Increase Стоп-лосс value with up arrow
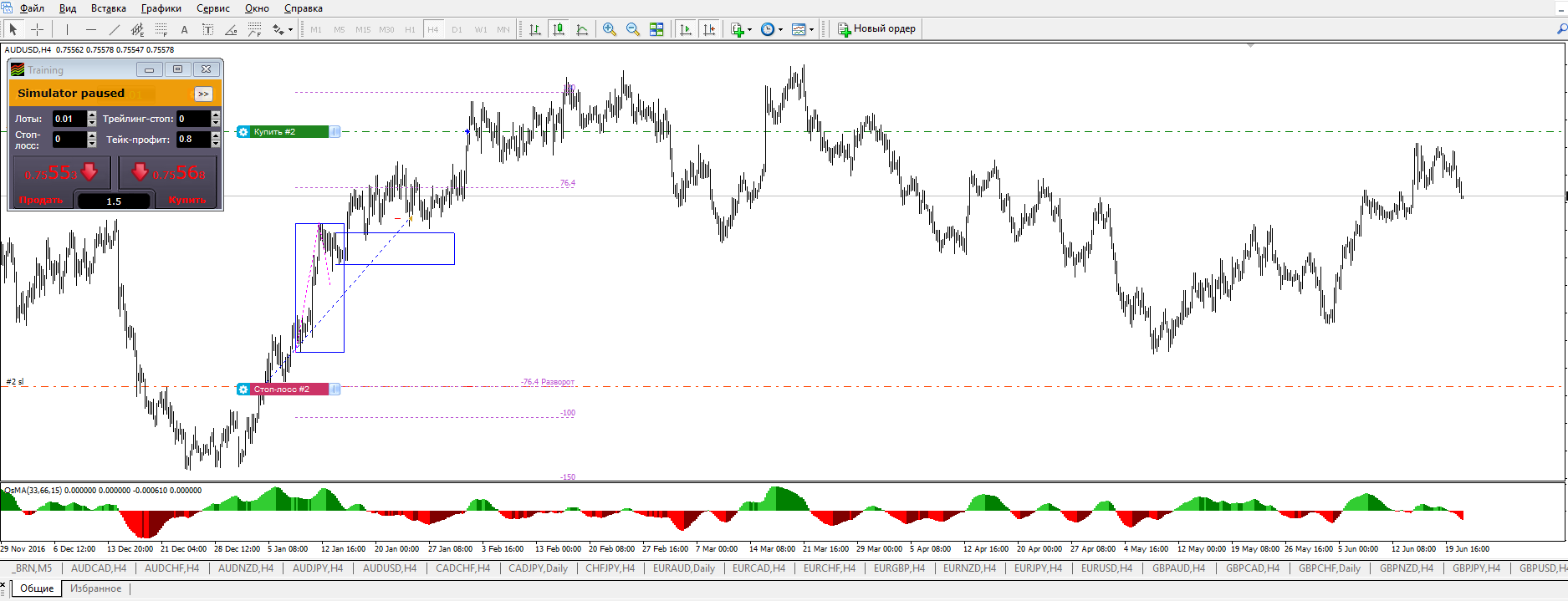This screenshot has width=1568, height=601. [x=92, y=135]
